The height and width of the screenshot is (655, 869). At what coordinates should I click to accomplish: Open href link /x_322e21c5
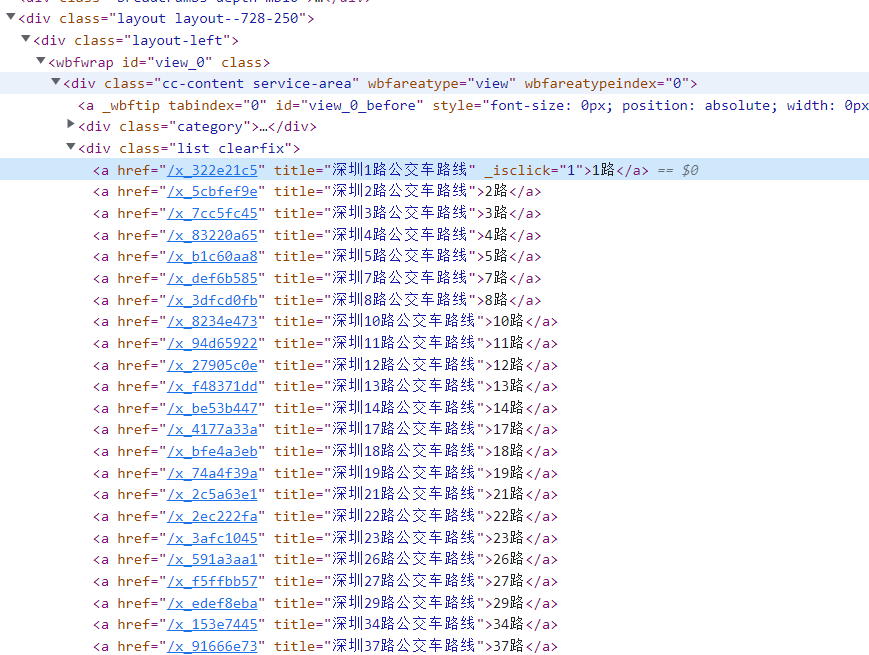click(212, 170)
